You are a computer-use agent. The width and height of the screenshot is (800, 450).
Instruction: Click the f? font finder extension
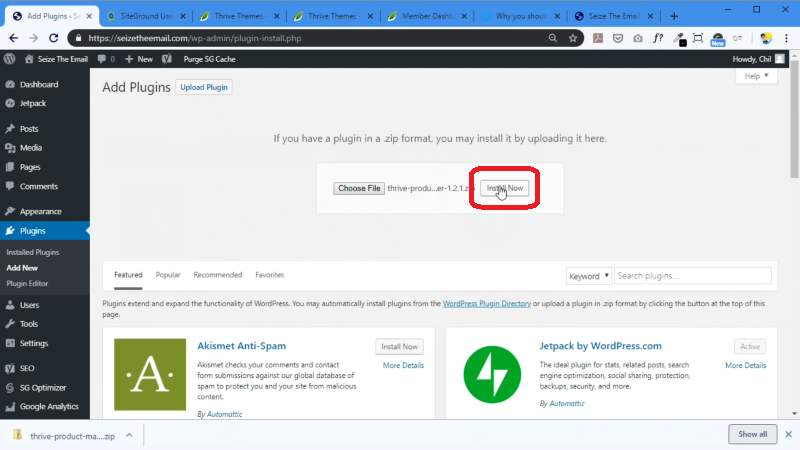pos(658,38)
